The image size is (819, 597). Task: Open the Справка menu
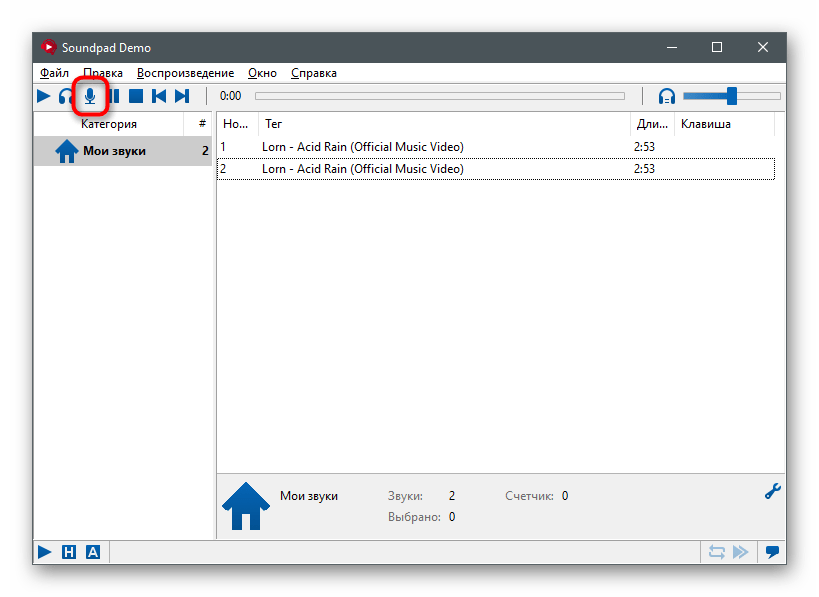pos(313,73)
